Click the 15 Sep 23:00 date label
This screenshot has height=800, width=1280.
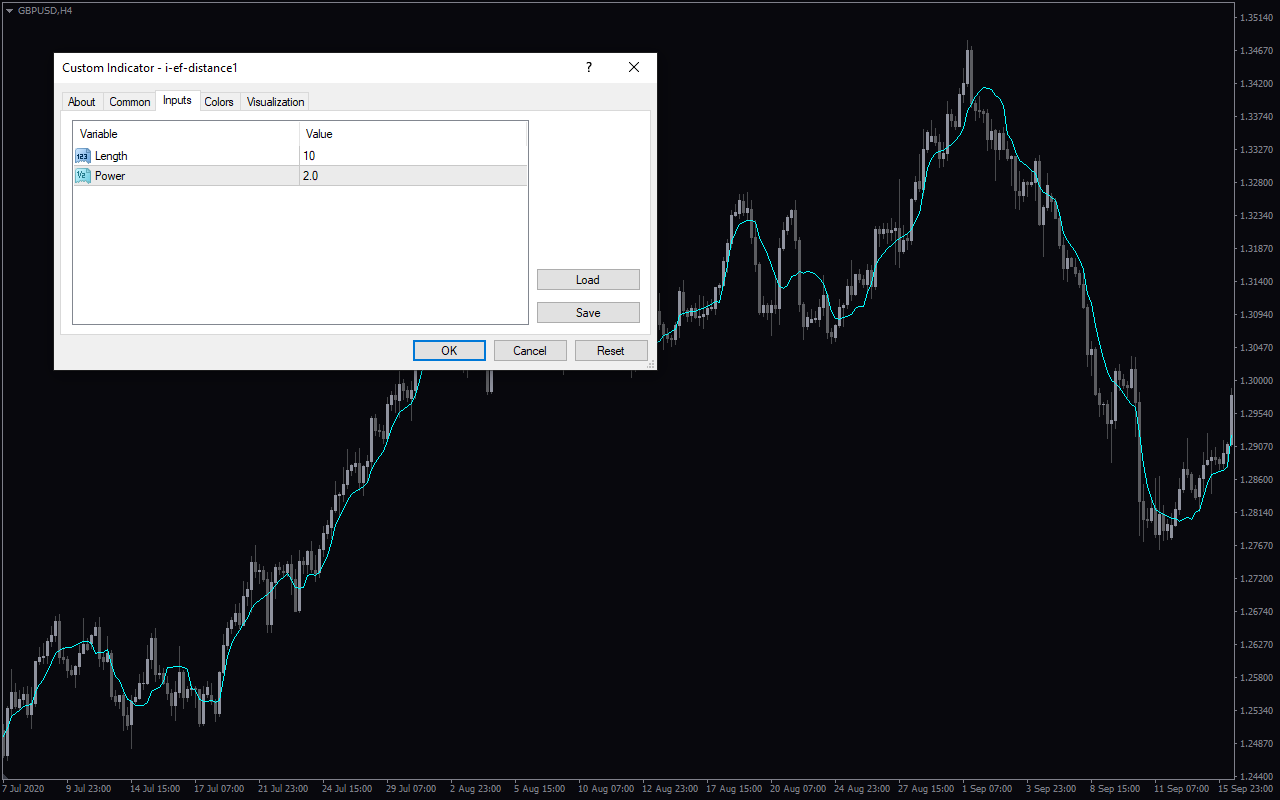(x=1246, y=788)
